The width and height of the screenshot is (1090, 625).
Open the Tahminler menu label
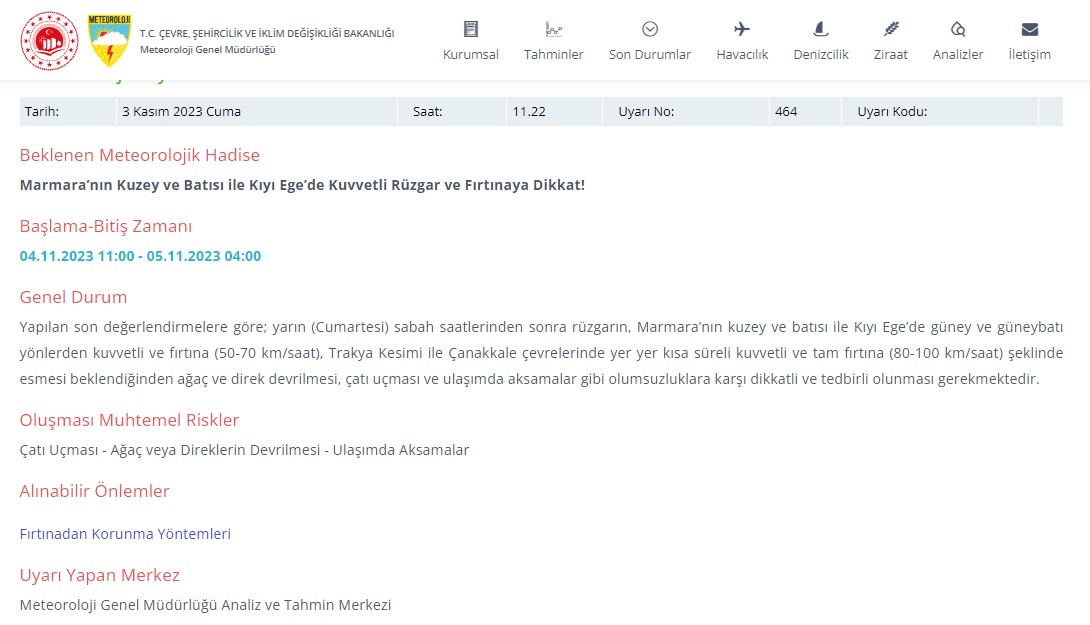click(x=553, y=54)
